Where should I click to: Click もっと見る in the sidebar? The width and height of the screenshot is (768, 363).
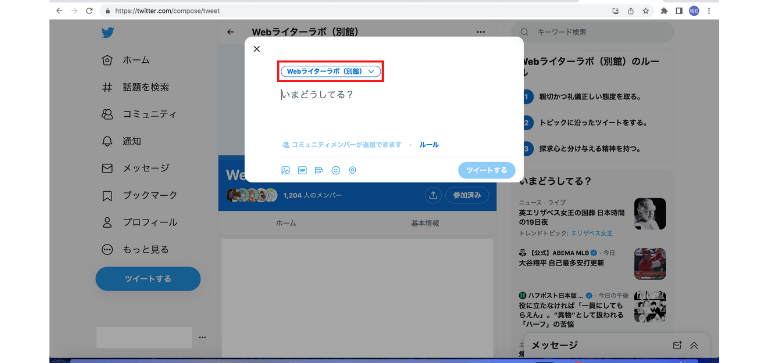point(135,249)
